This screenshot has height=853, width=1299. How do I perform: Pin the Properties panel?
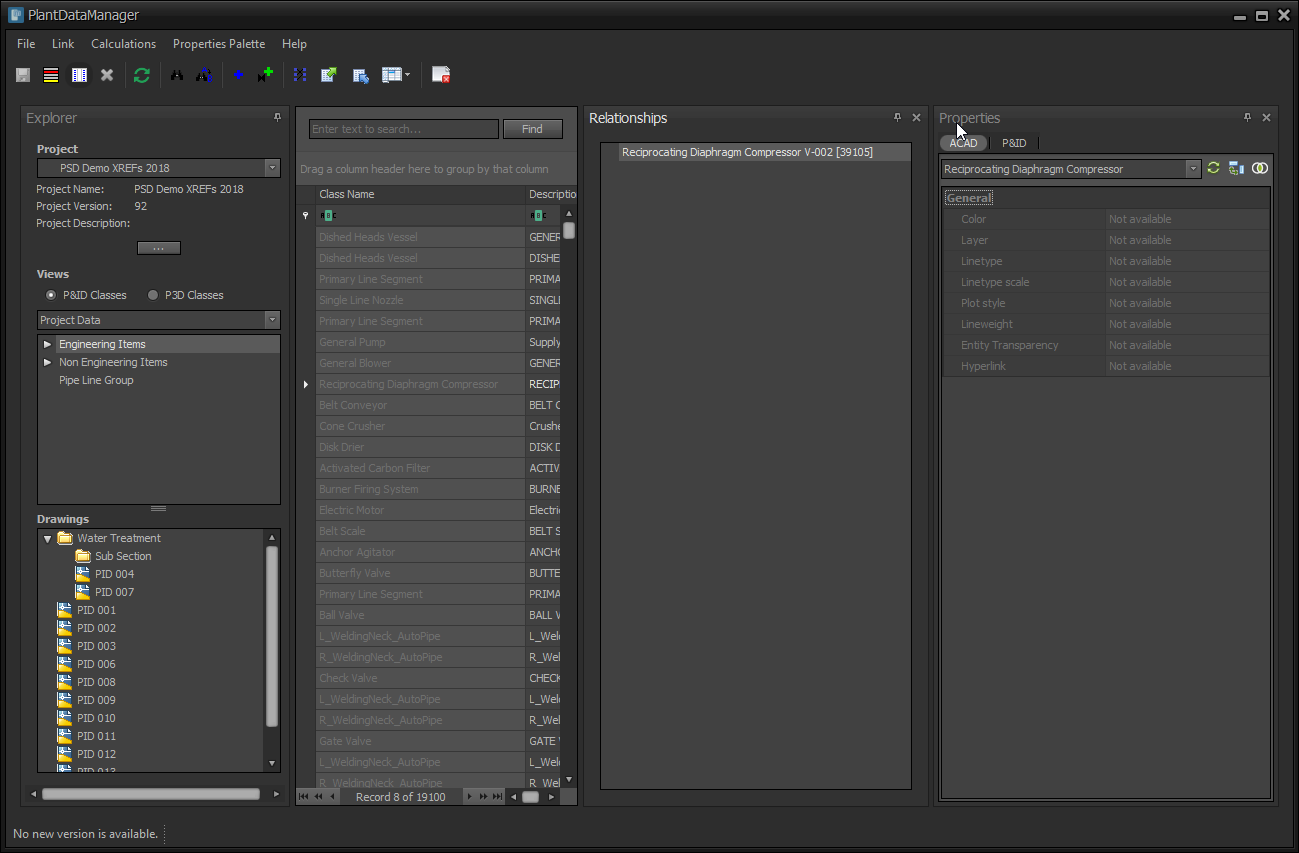point(1248,117)
